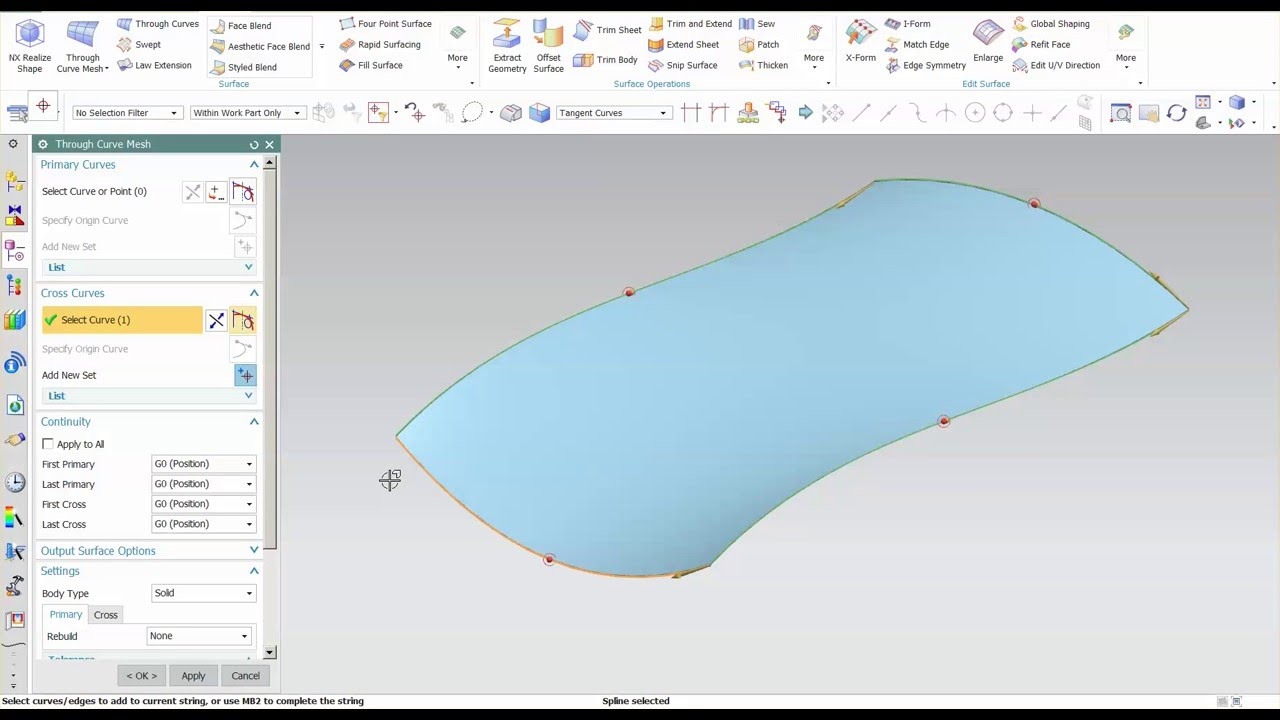The height and width of the screenshot is (720, 1280).
Task: Create a Four Point Surface
Action: click(385, 24)
